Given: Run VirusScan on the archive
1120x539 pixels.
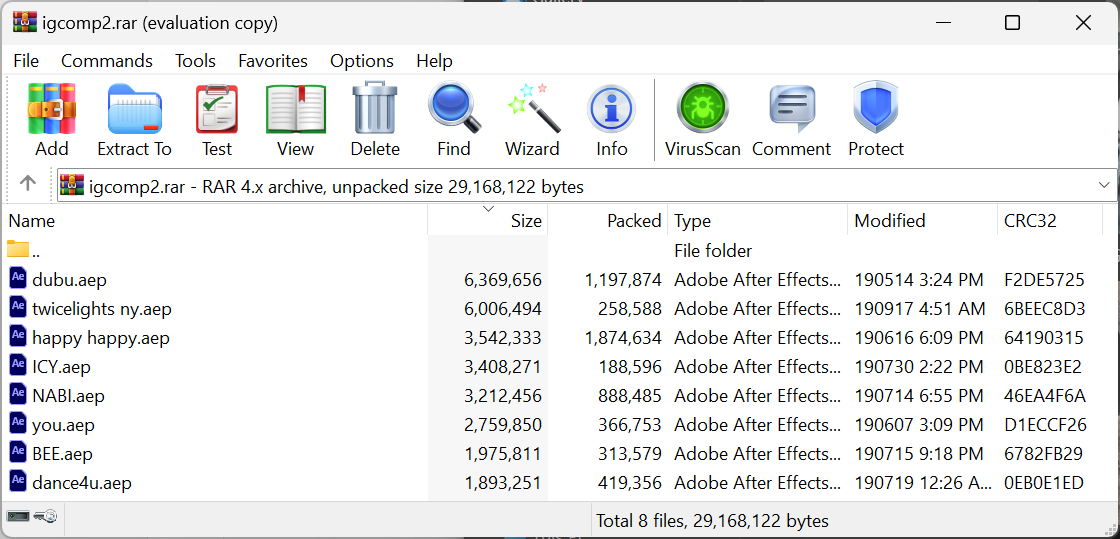Looking at the screenshot, I should point(702,108).
